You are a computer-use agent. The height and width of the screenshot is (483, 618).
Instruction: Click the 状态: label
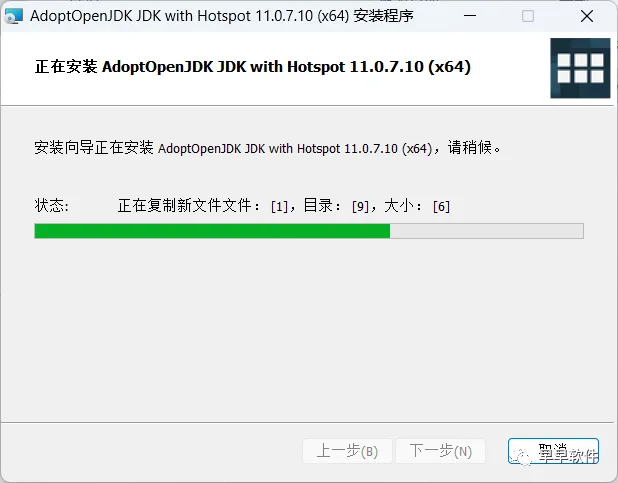click(52, 205)
